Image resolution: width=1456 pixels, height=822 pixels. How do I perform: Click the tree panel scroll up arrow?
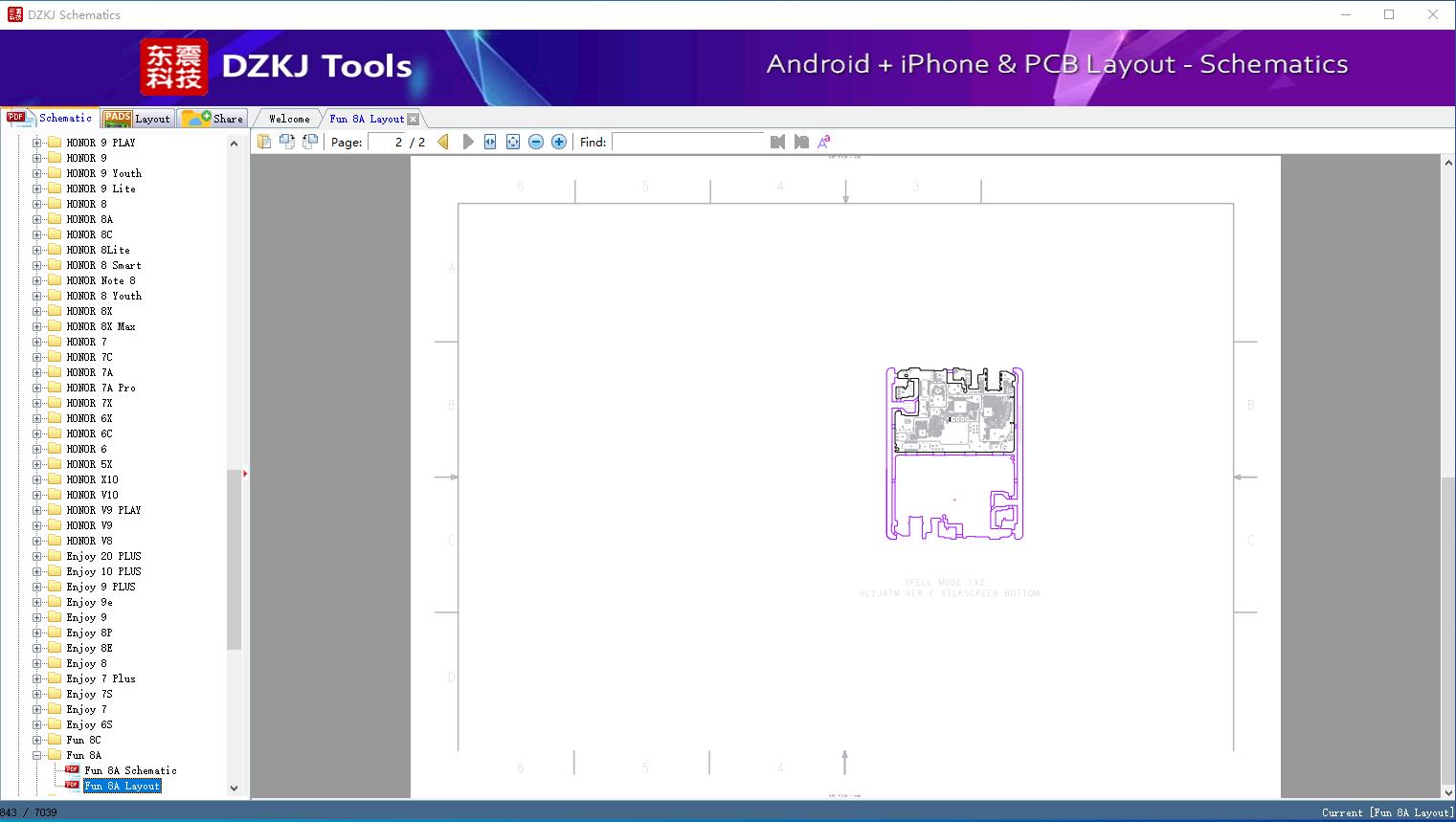(234, 144)
